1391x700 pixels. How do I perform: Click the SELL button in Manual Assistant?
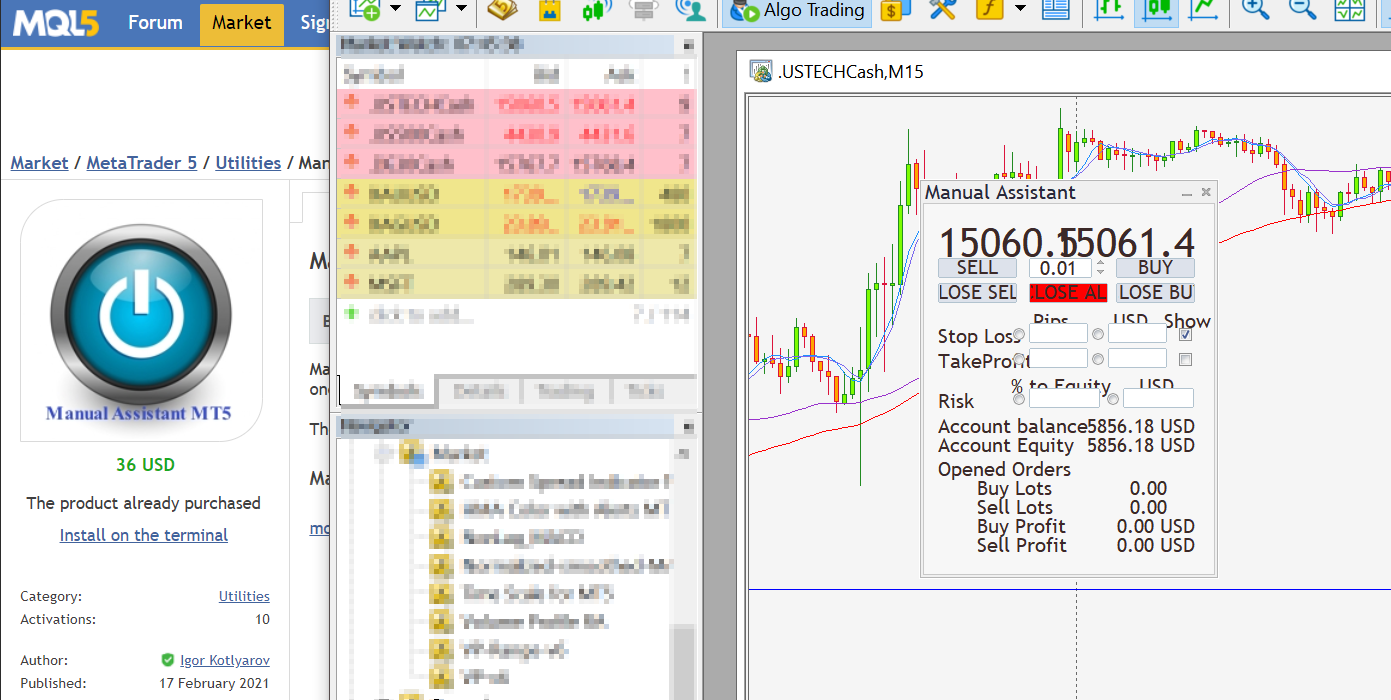click(977, 267)
